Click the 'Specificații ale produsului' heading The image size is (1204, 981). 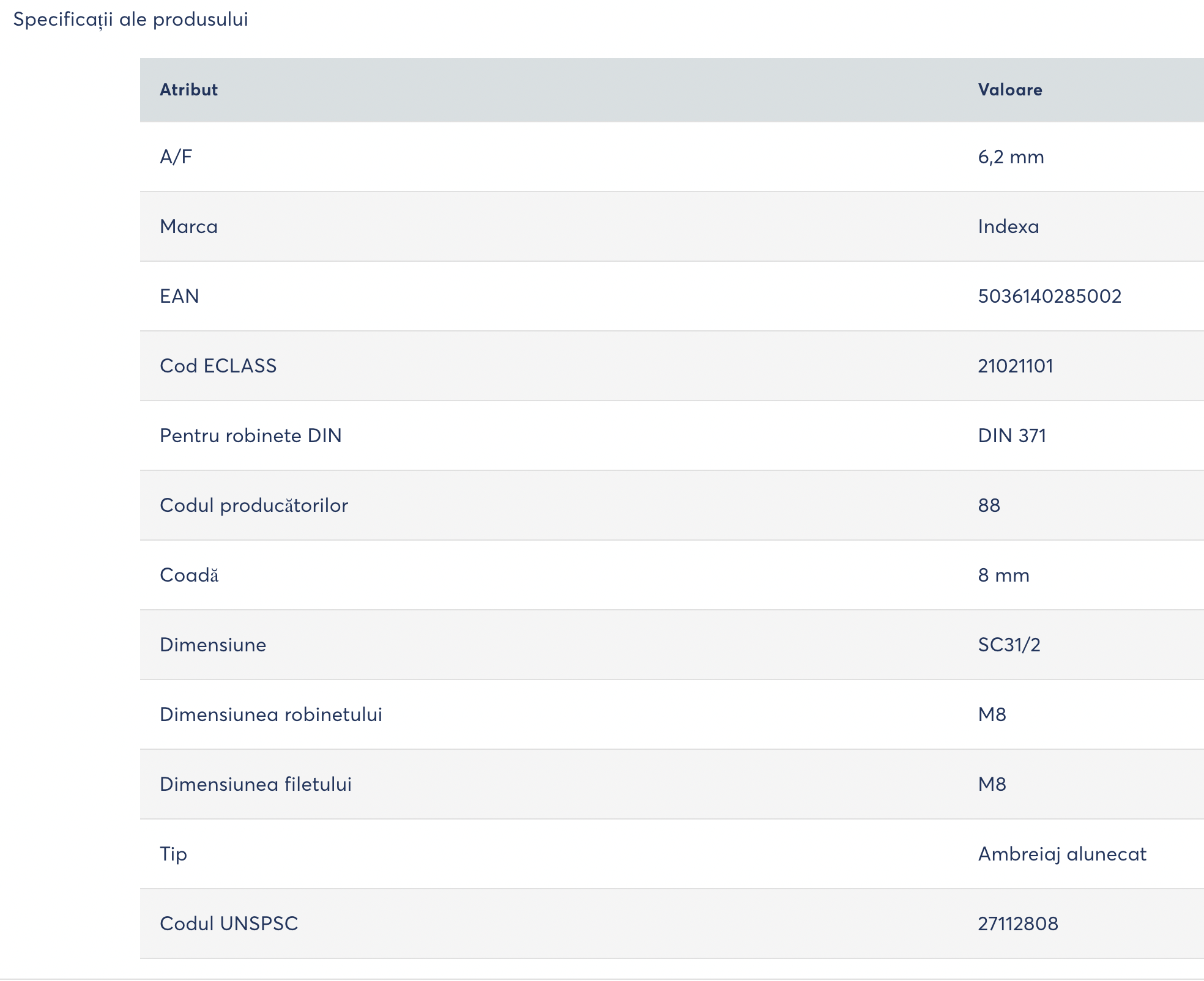click(130, 20)
